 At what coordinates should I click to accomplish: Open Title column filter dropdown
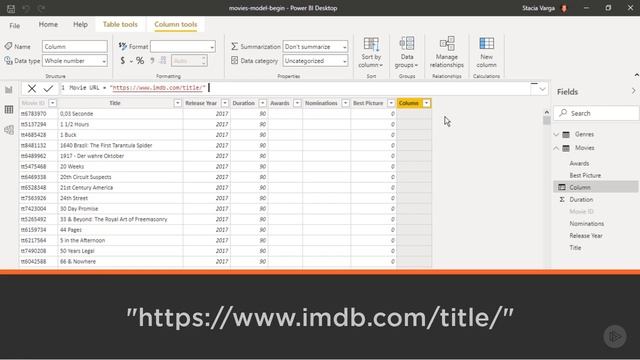click(x=178, y=103)
